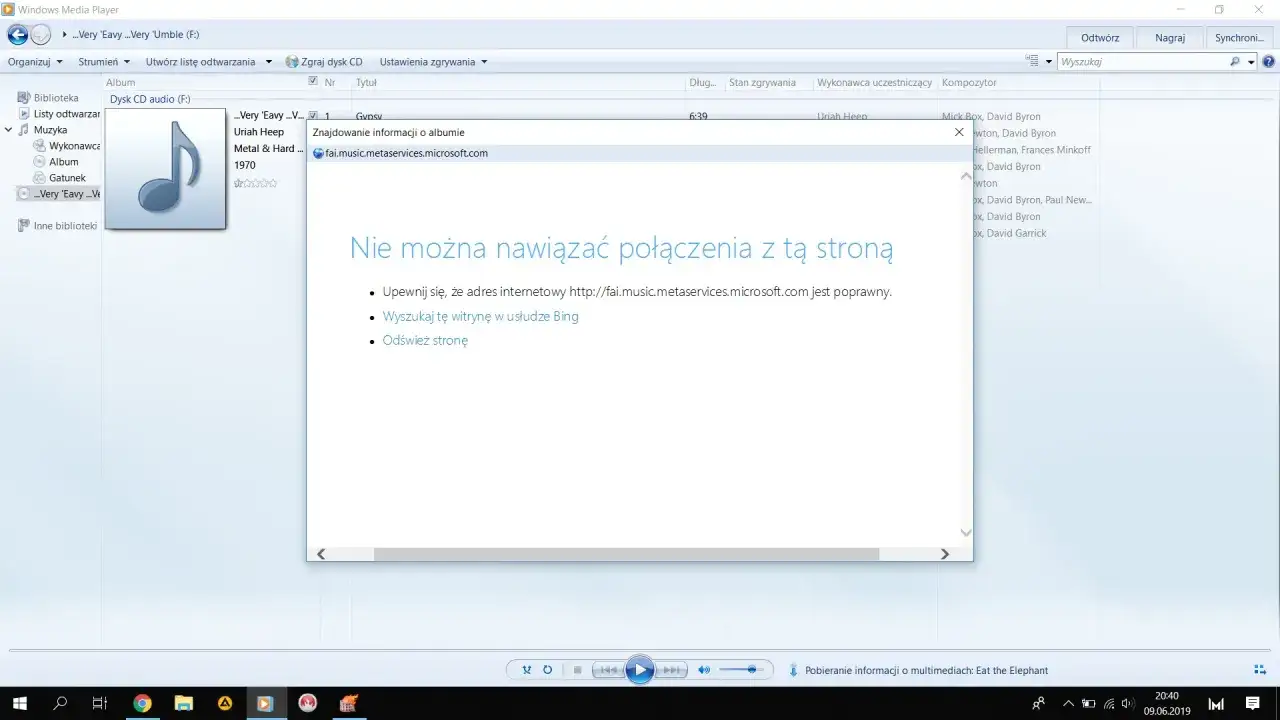The width and height of the screenshot is (1280, 720).
Task: Click the media info download icon in status bar
Action: [x=793, y=670]
